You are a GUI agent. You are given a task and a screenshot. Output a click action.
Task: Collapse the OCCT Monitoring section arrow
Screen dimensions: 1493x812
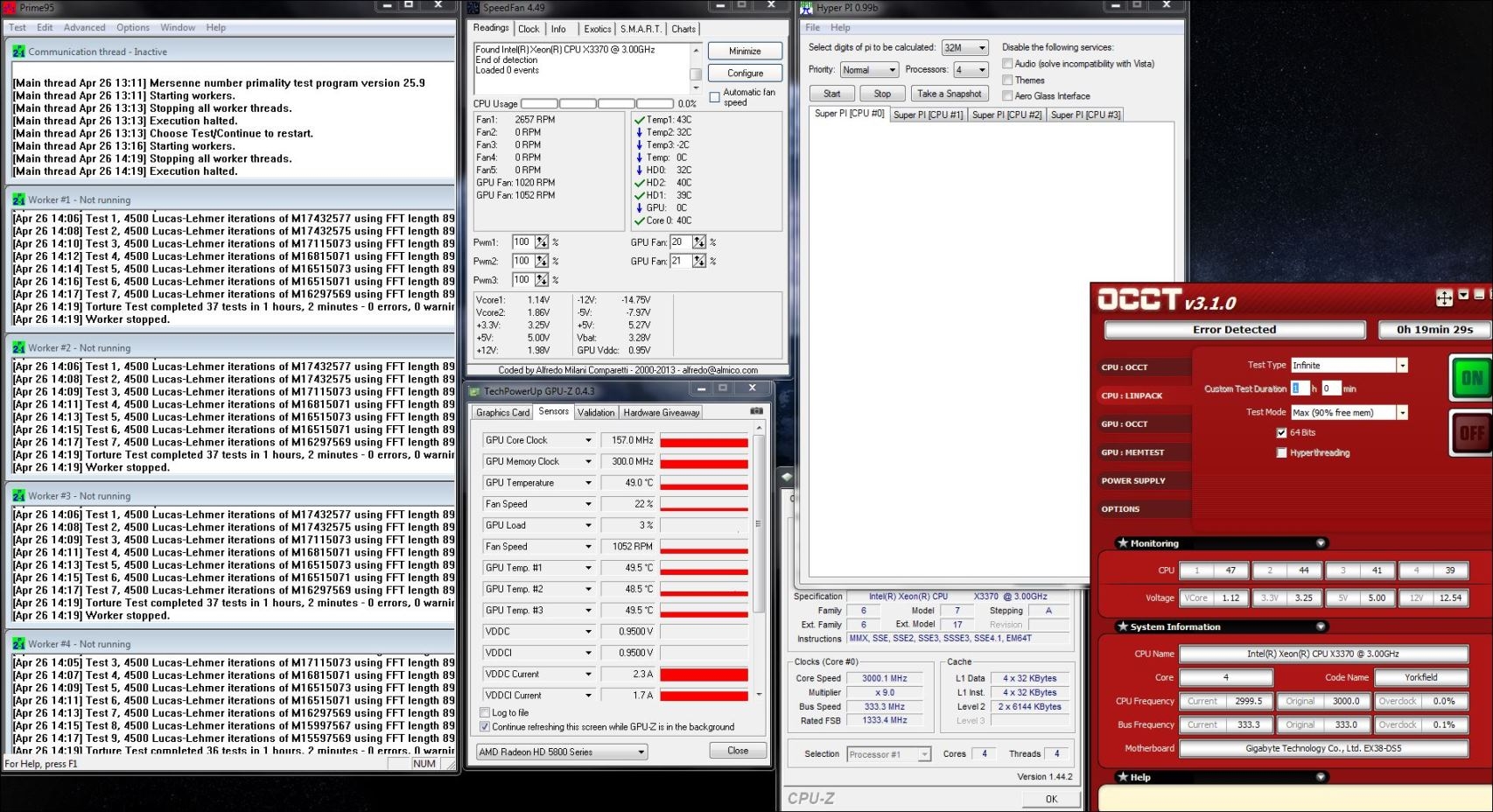tap(1321, 543)
